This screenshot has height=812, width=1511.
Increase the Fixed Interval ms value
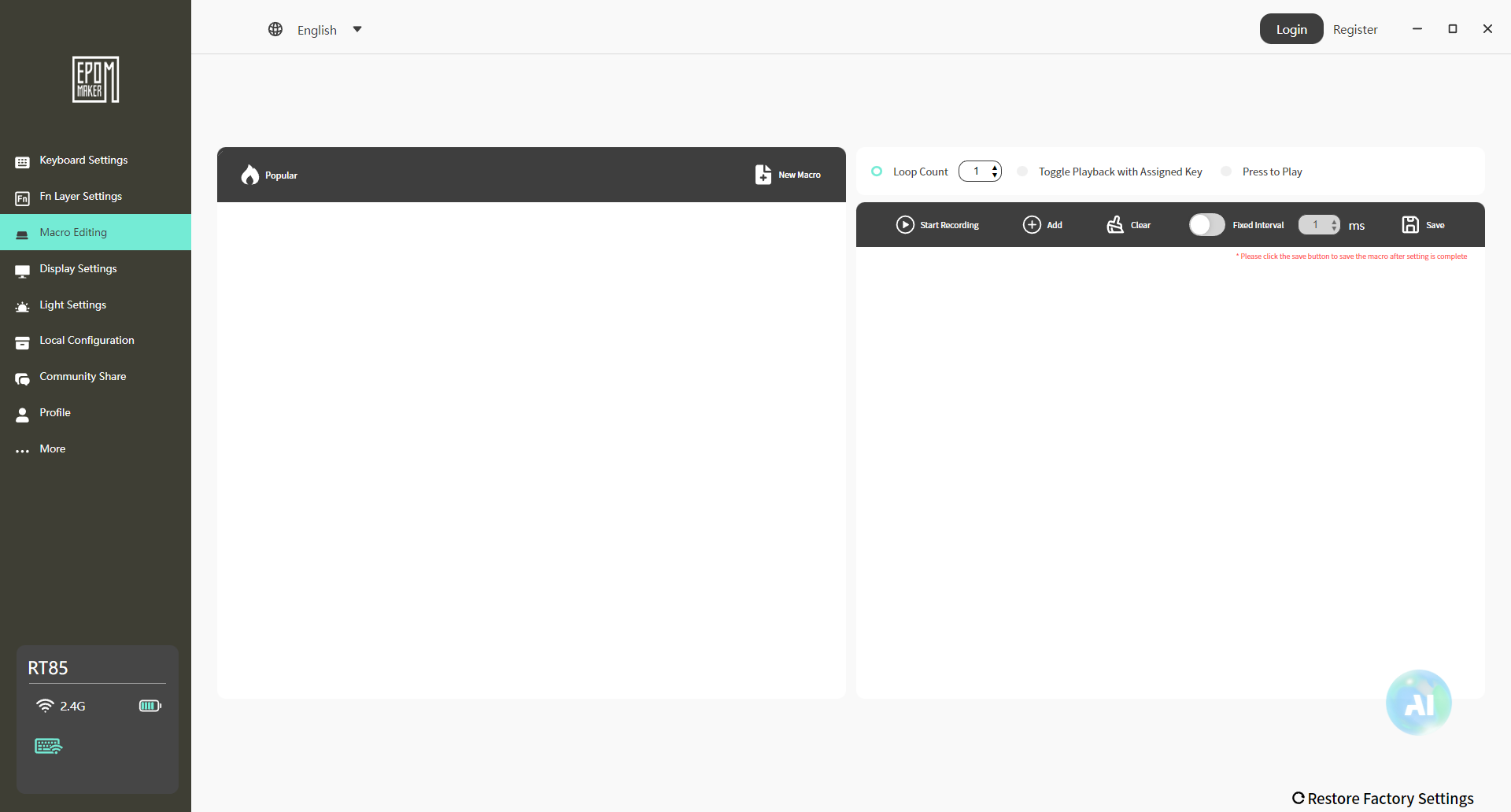coord(1334,221)
